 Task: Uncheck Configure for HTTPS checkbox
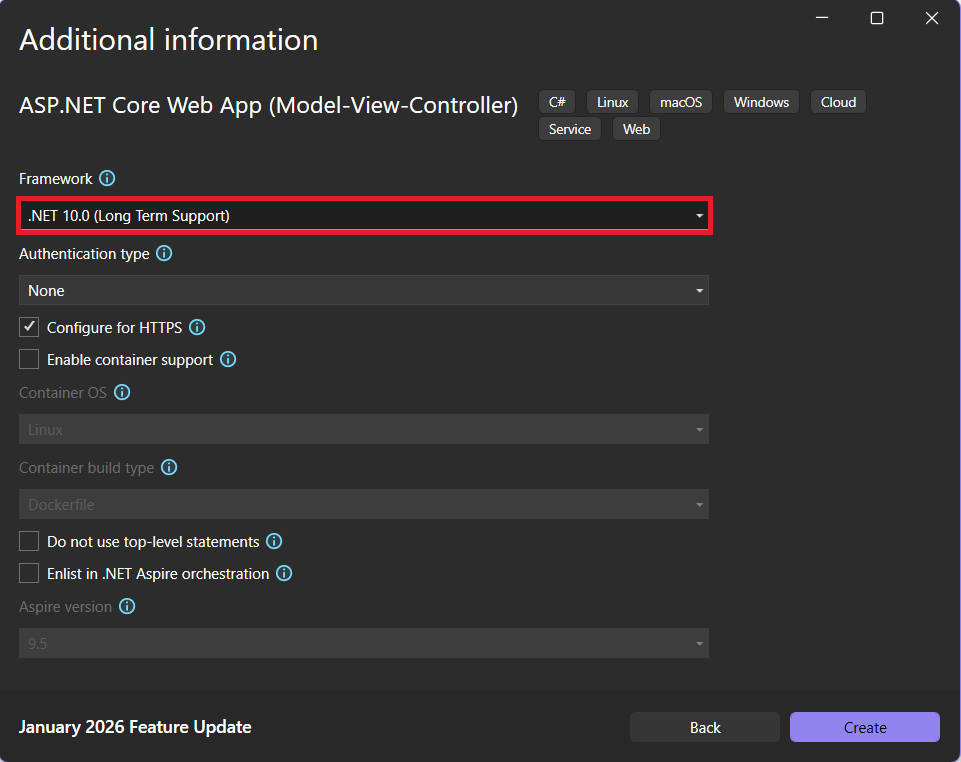point(29,327)
